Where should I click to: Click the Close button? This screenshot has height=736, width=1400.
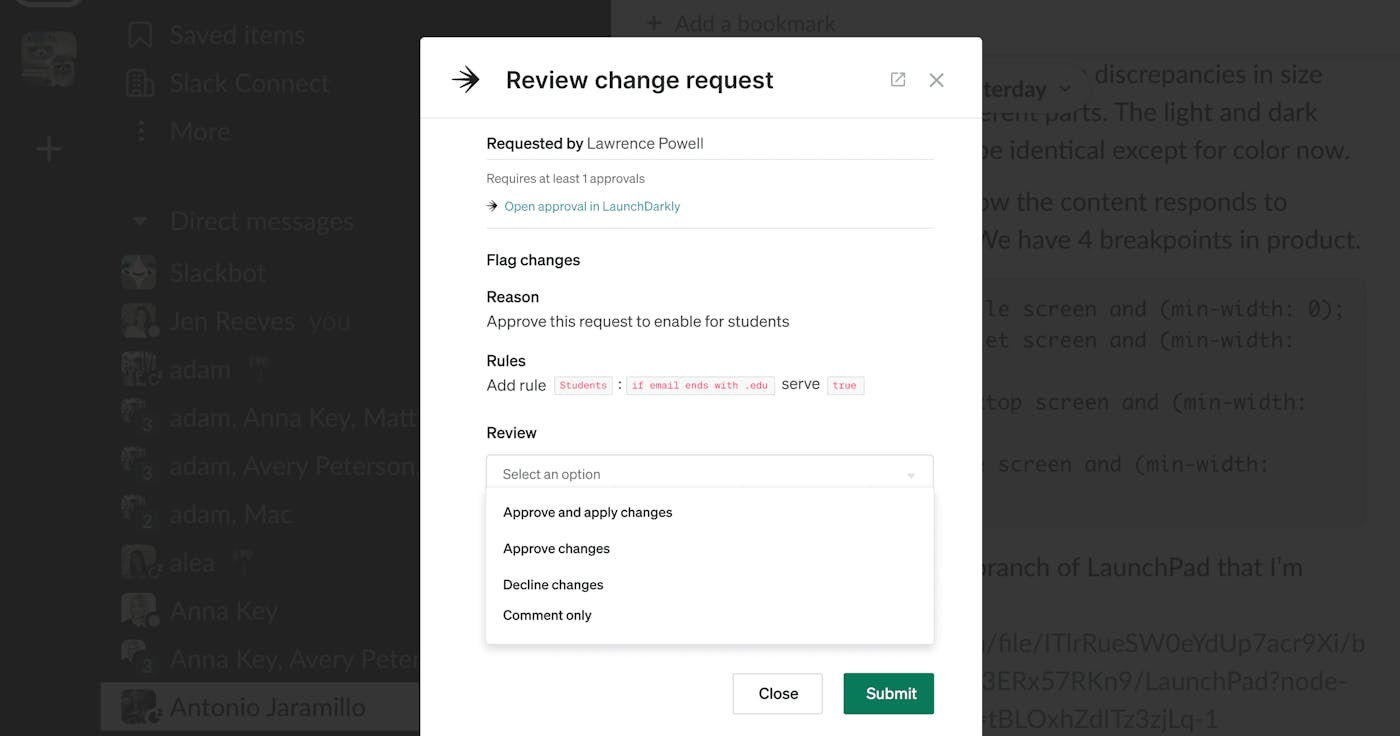[x=777, y=693]
